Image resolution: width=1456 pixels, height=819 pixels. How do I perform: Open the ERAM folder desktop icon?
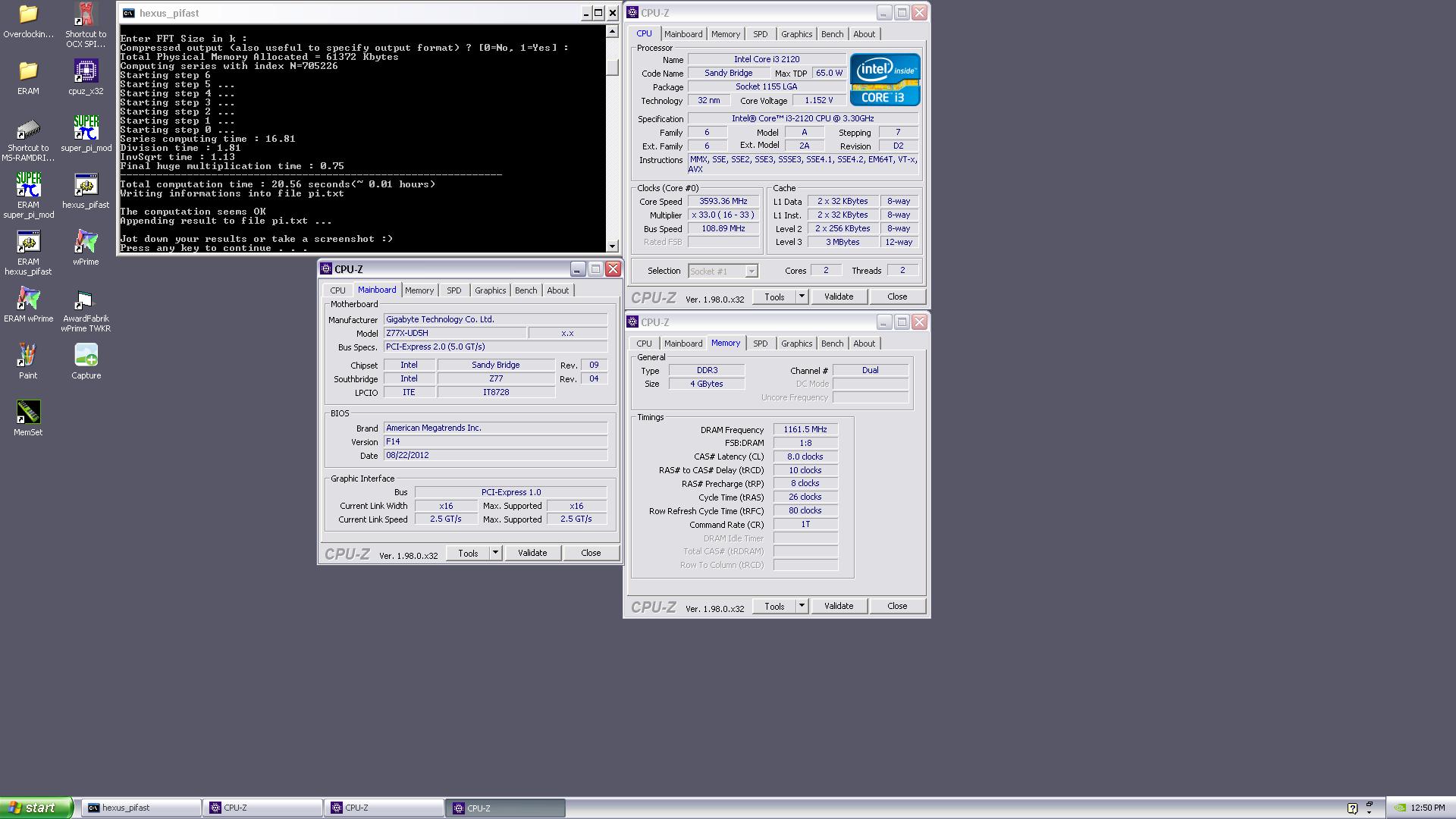[28, 77]
